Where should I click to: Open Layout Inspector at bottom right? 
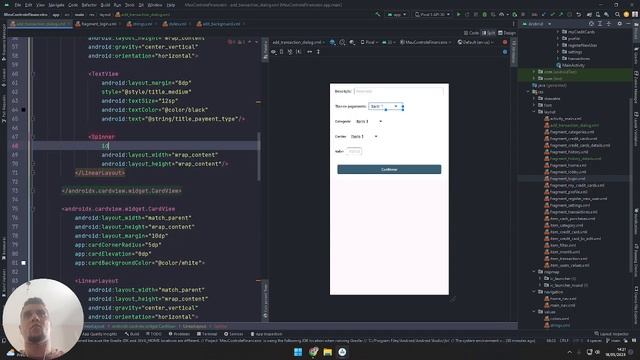pos(611,334)
